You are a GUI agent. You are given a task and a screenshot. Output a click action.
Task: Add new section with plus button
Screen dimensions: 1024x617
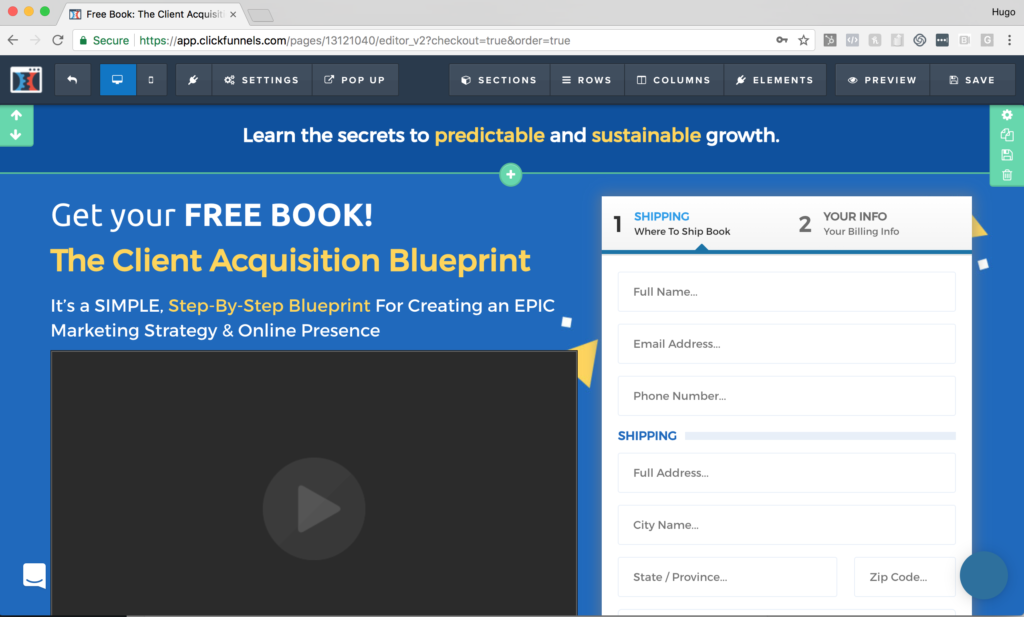click(x=511, y=174)
